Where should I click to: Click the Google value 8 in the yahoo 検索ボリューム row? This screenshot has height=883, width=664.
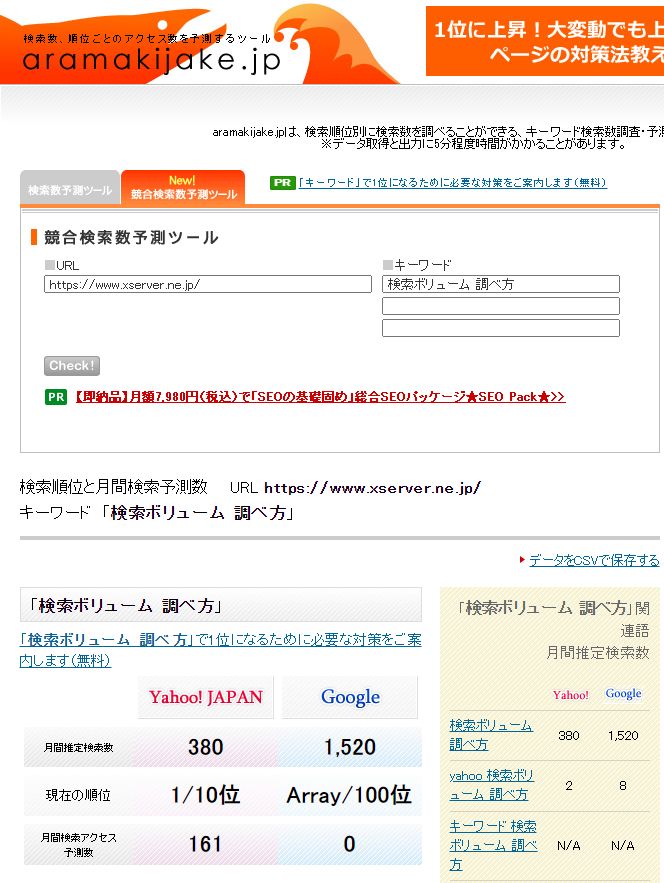pos(623,786)
